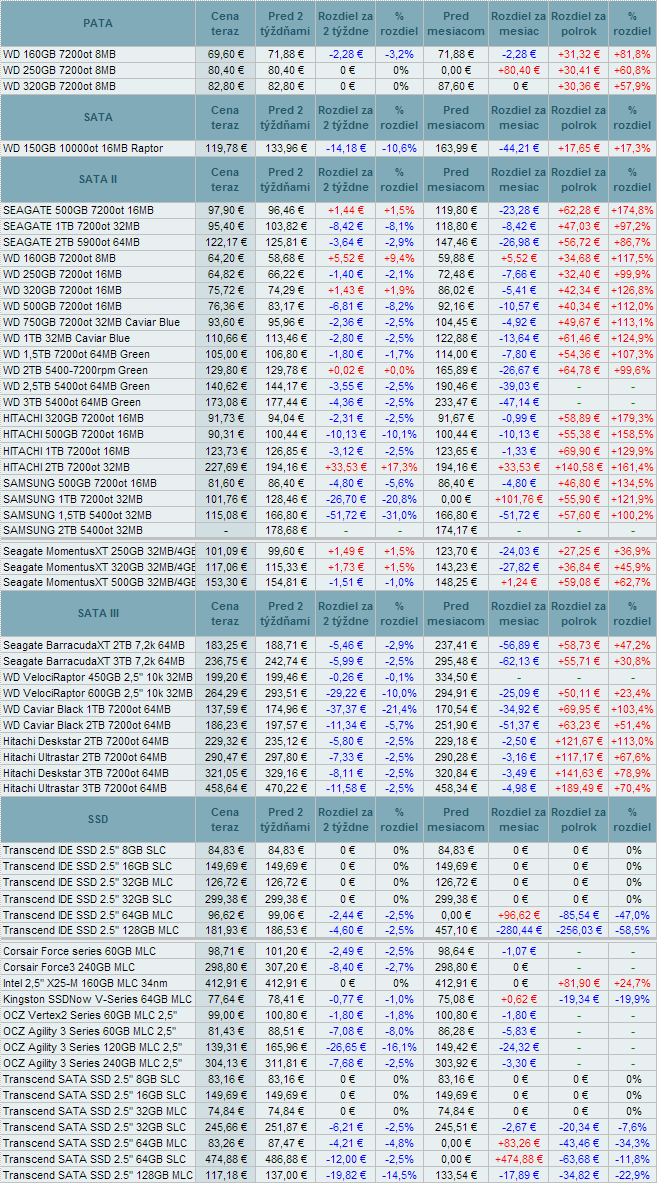Image resolution: width=657 pixels, height=1183 pixels.
Task: Click Corsair Force3 240GB MLC name
Action: 69,967
